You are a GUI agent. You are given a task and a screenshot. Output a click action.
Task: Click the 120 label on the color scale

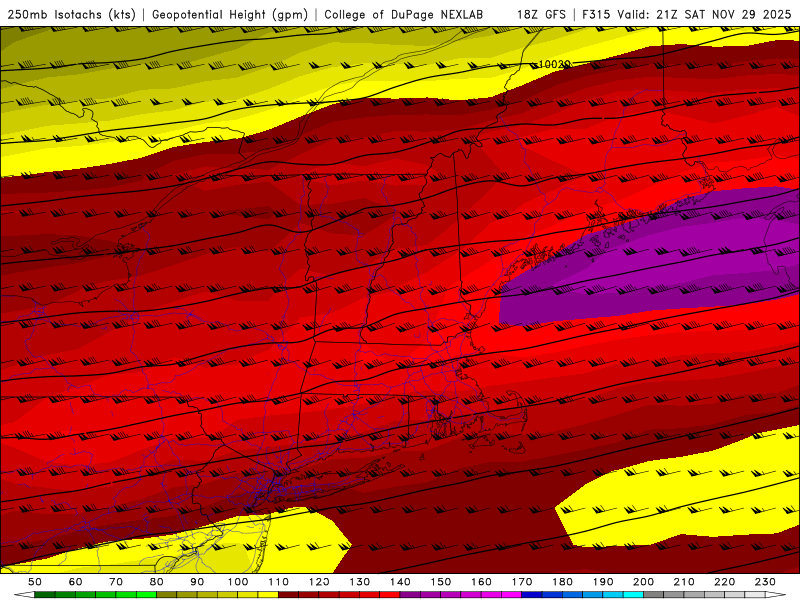coord(319,582)
